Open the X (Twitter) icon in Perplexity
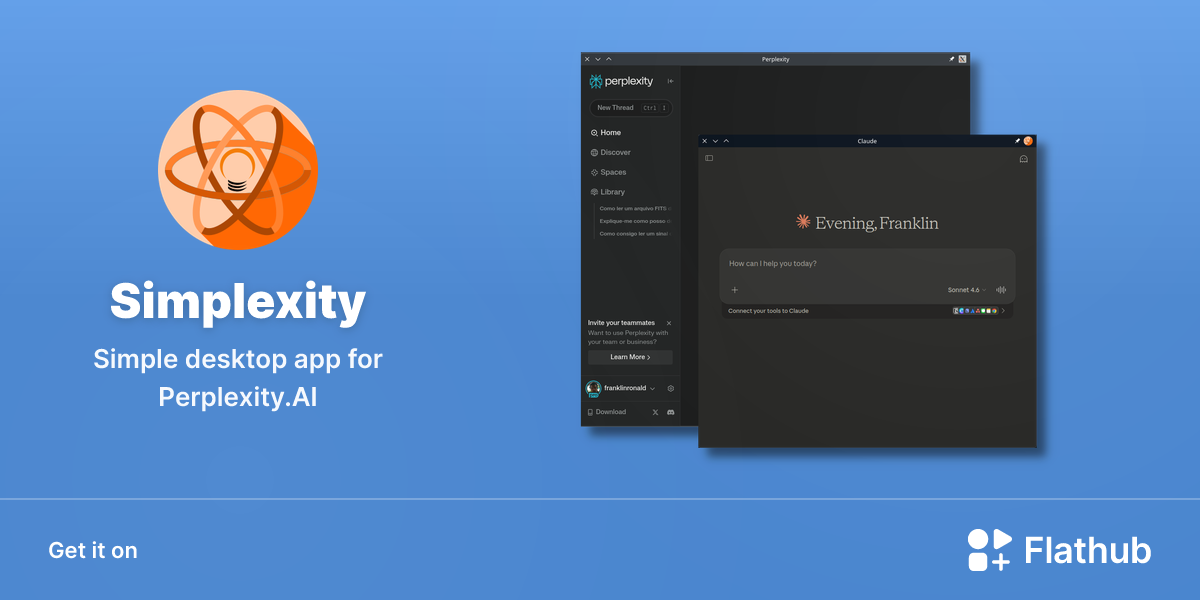This screenshot has height=600, width=1200. (x=655, y=412)
